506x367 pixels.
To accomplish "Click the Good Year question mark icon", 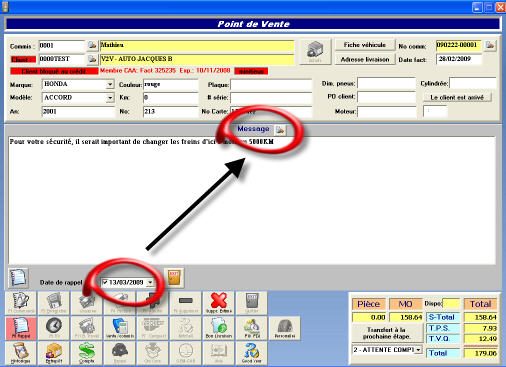I will 251,353.
